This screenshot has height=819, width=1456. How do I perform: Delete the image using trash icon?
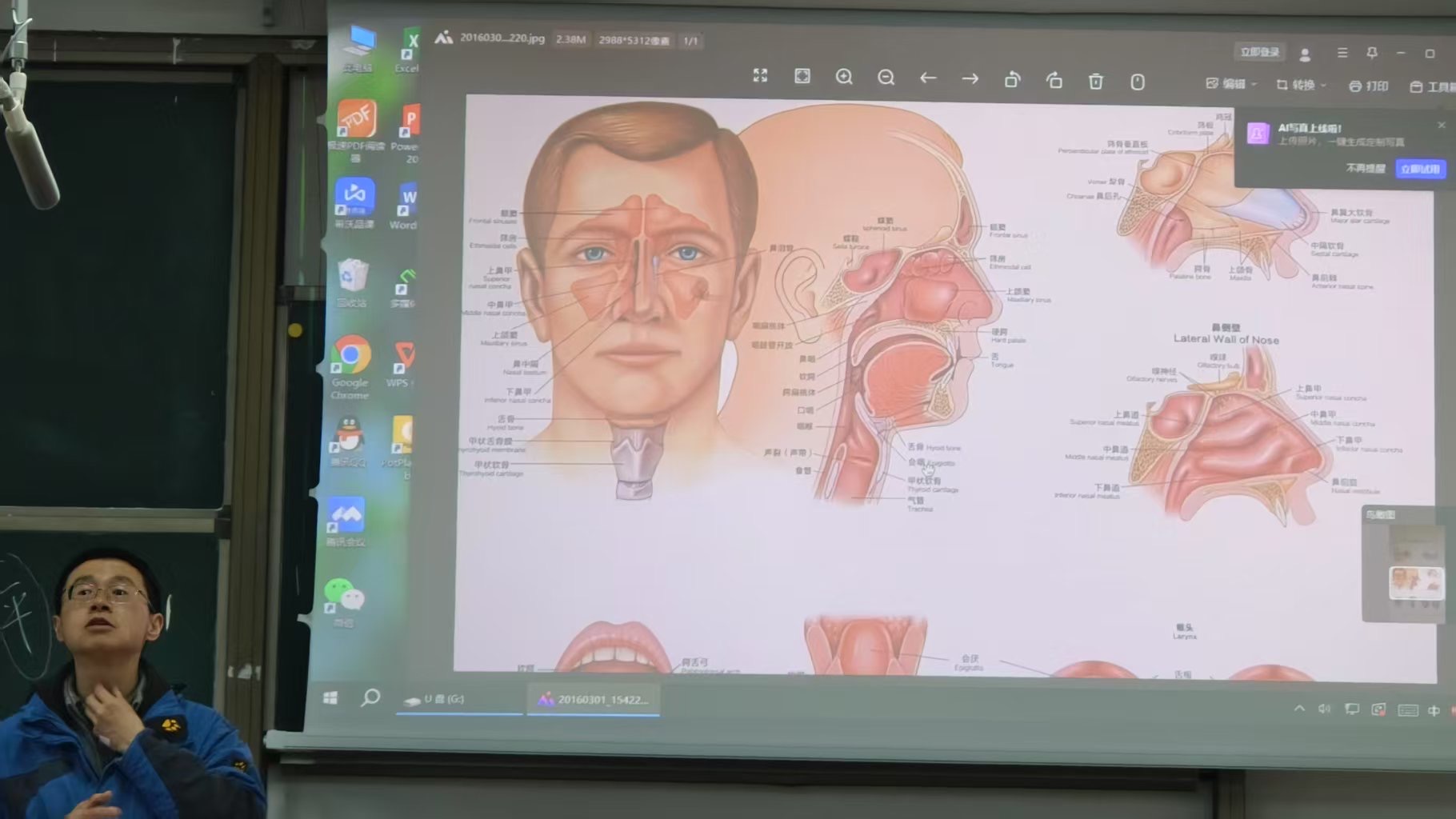[1096, 81]
